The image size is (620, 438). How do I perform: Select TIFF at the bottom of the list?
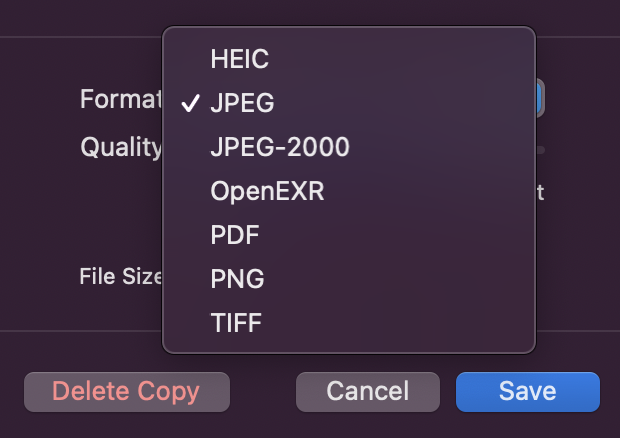coord(237,323)
